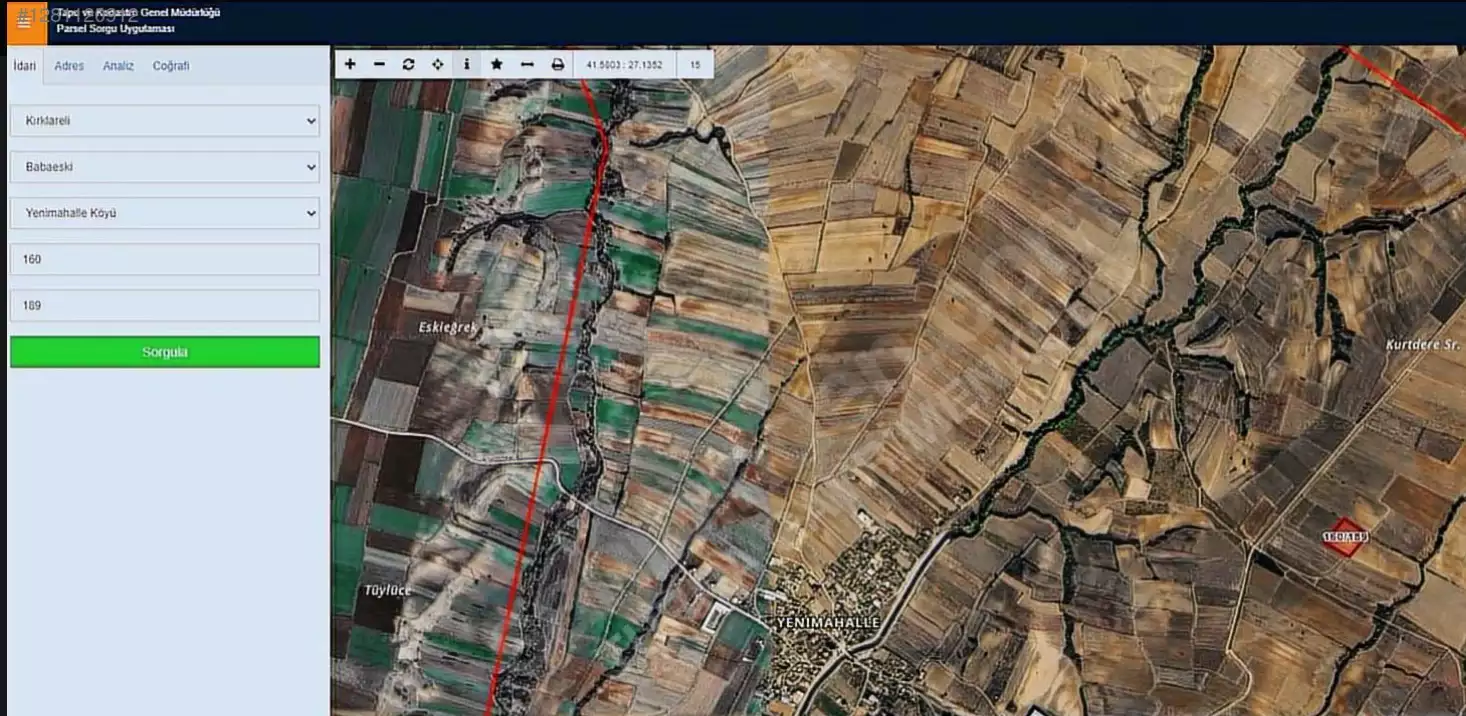Click the crosshair locate icon
Screen dimensions: 1466x716
pos(437,64)
